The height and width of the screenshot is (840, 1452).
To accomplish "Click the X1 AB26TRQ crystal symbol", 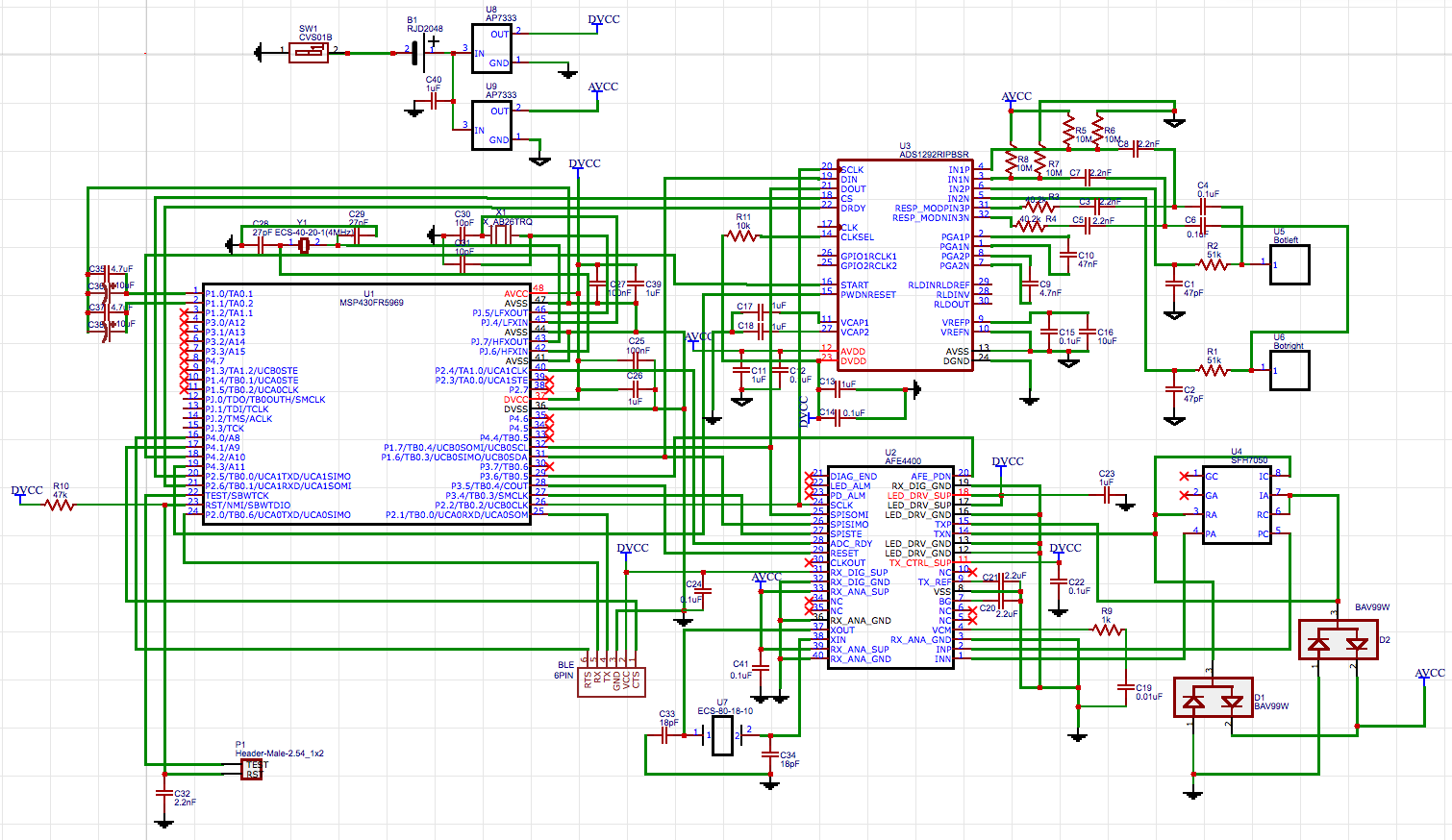I will click(x=500, y=234).
